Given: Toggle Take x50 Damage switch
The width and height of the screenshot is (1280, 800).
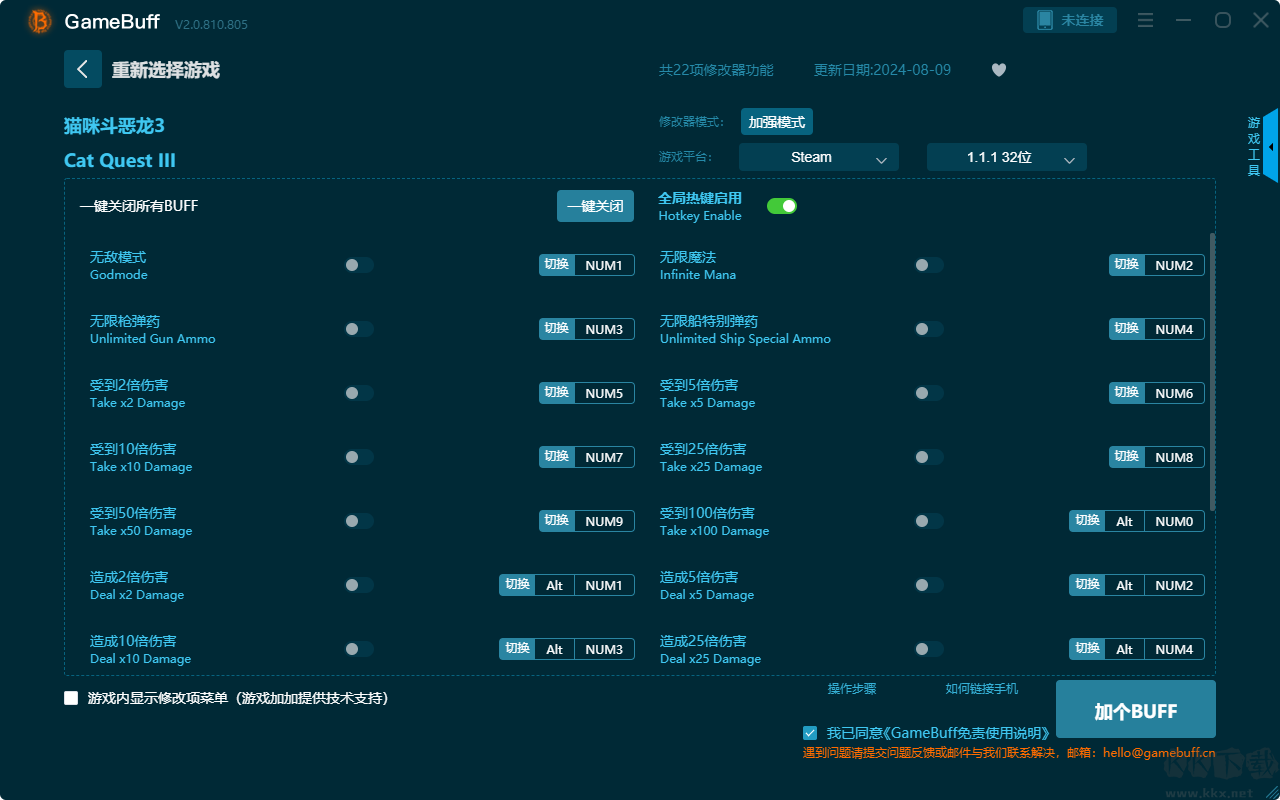Looking at the screenshot, I should [359, 521].
